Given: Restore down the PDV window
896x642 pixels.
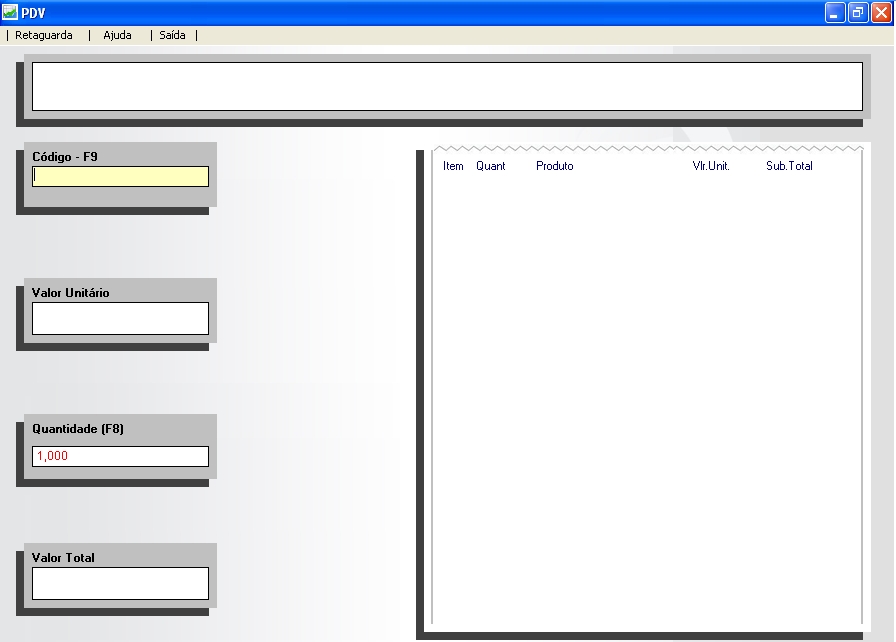Looking at the screenshot, I should [858, 13].
